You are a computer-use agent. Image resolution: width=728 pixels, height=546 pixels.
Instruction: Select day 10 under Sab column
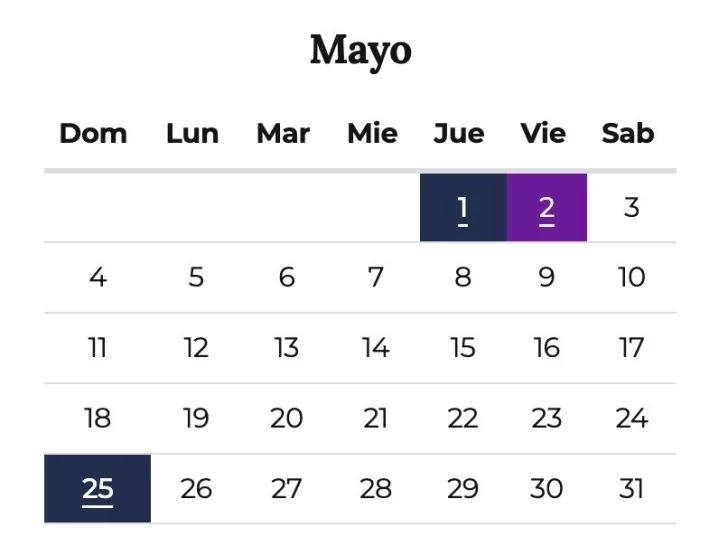click(631, 277)
